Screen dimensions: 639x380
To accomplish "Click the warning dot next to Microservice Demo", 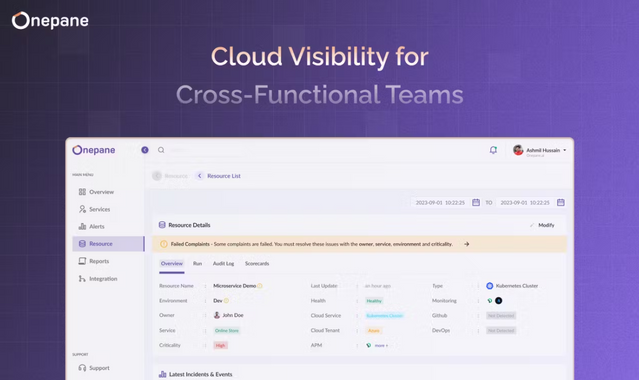I will 260,286.
